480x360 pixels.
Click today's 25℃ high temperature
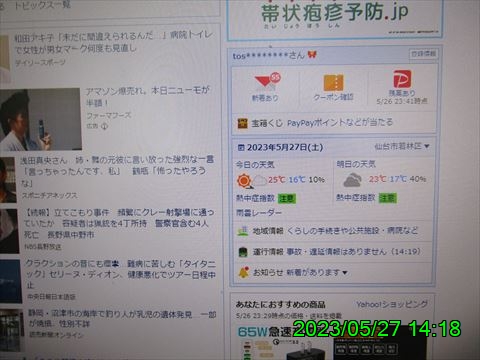277,180
